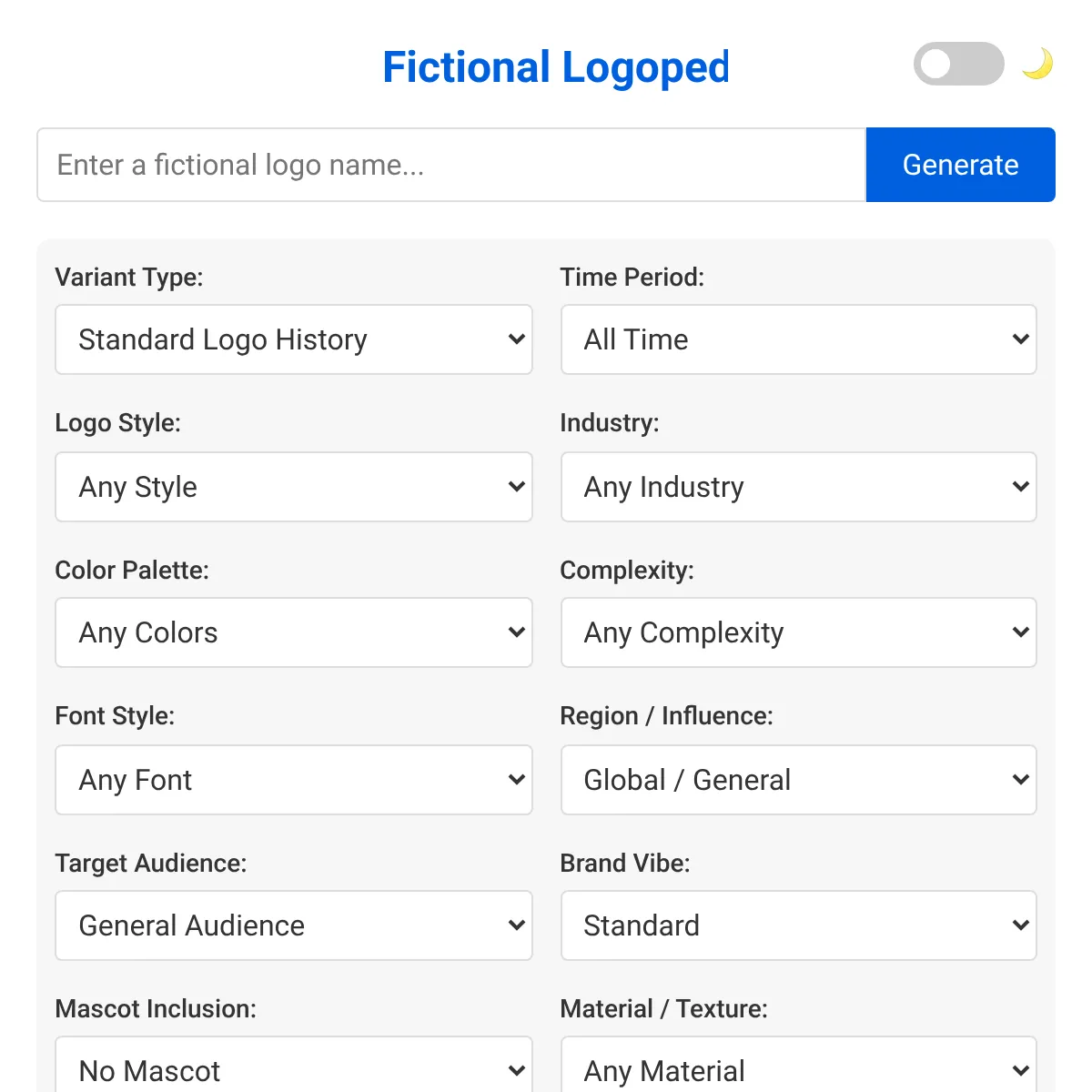The width and height of the screenshot is (1092, 1092).
Task: Open the Color Palette dropdown
Action: 294,632
